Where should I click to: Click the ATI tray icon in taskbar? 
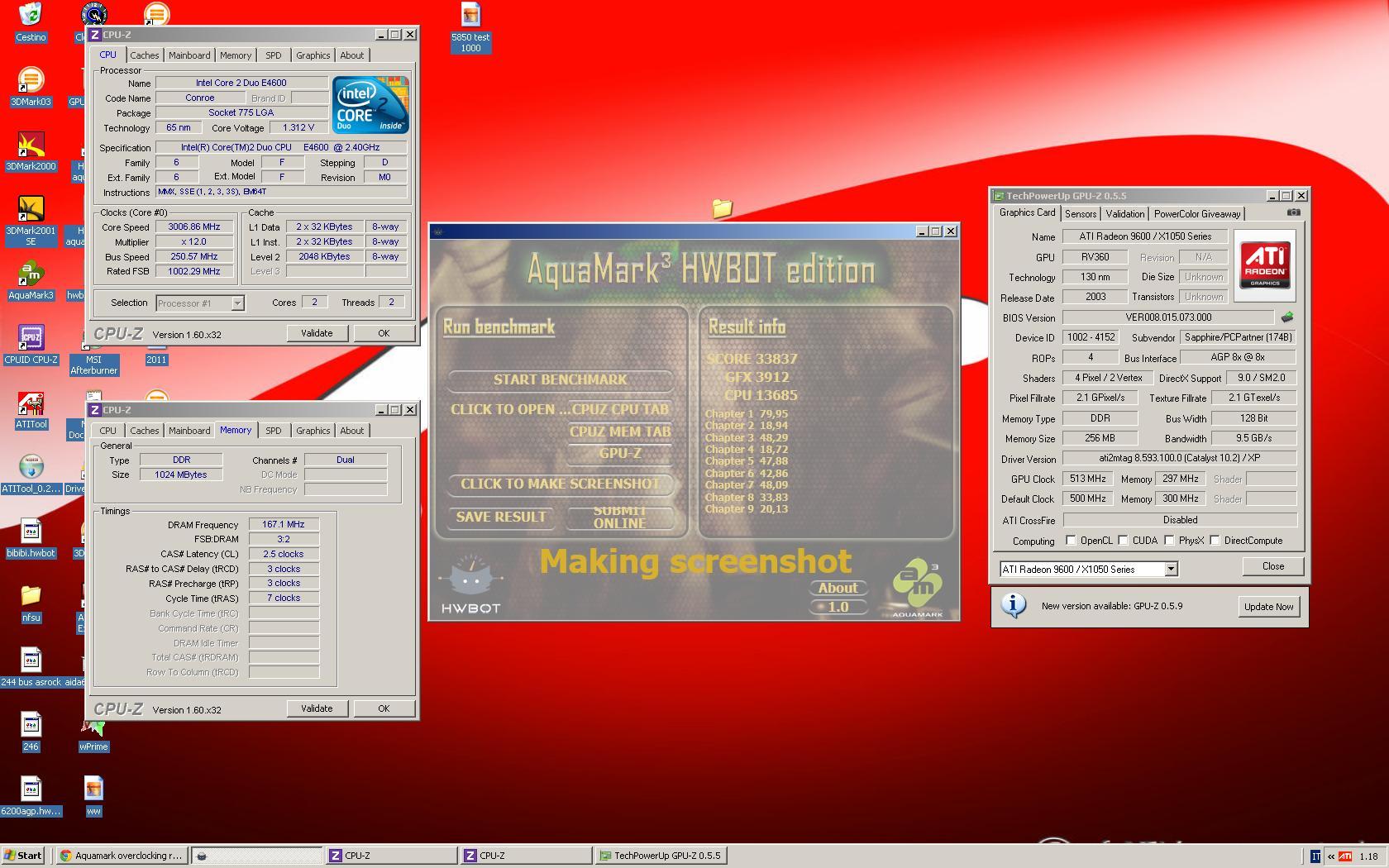(1346, 856)
